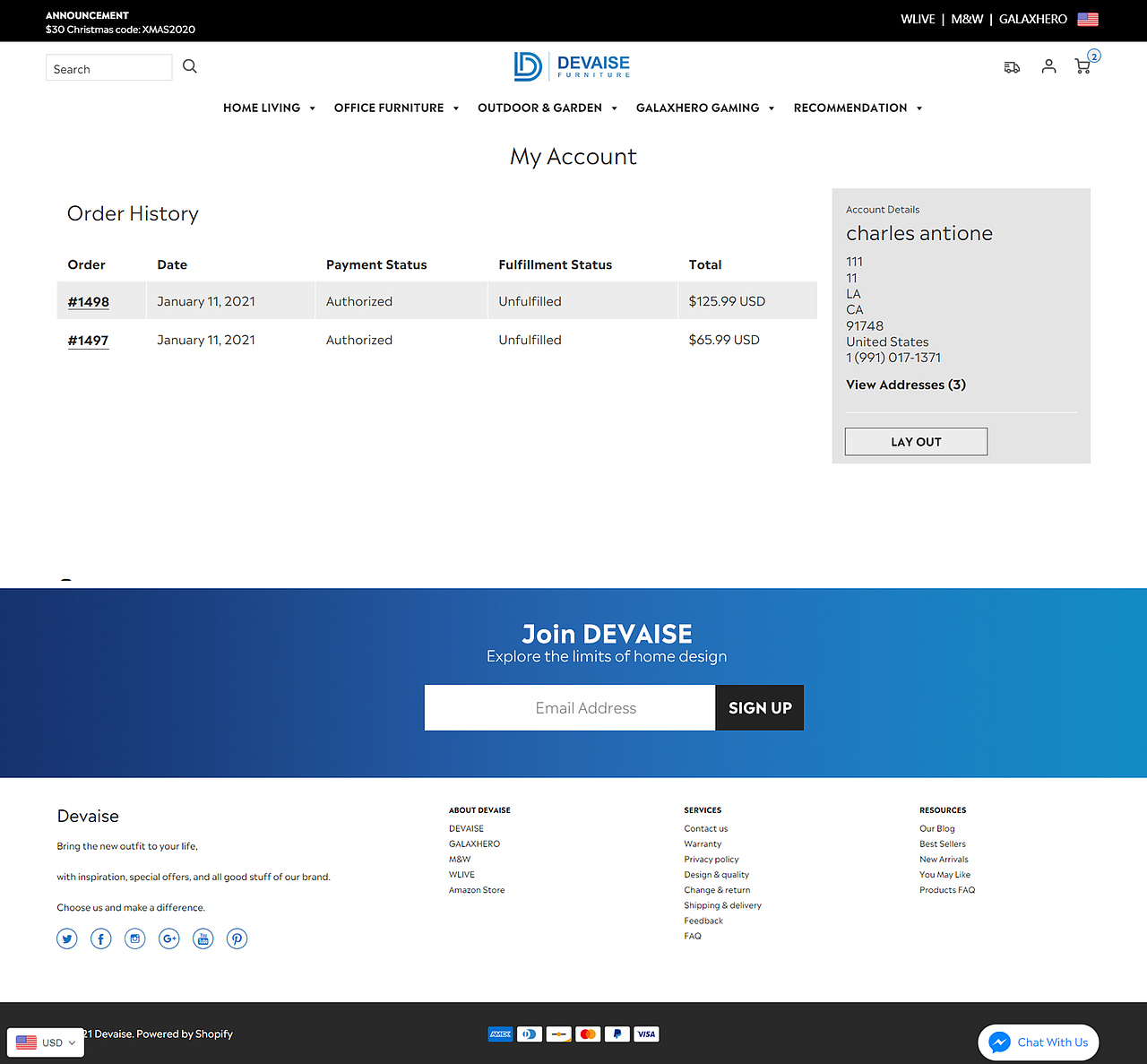
Task: Click the Messenger chat bubble icon
Action: pyautogui.click(x=999, y=1042)
